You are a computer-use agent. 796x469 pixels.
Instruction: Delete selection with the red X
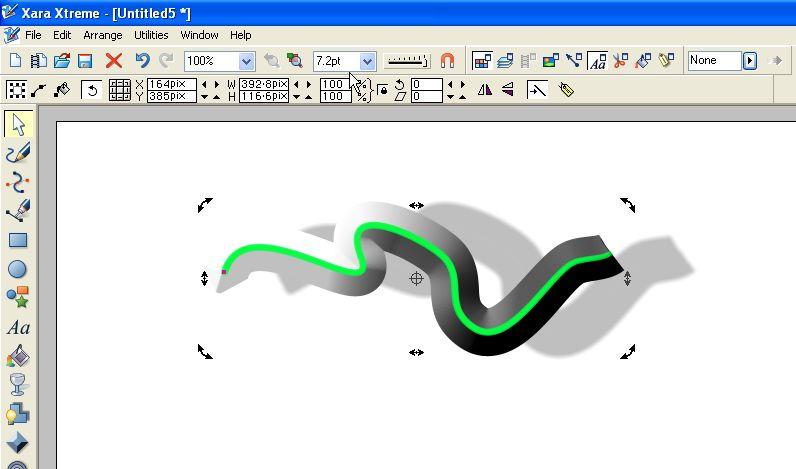[x=114, y=61]
